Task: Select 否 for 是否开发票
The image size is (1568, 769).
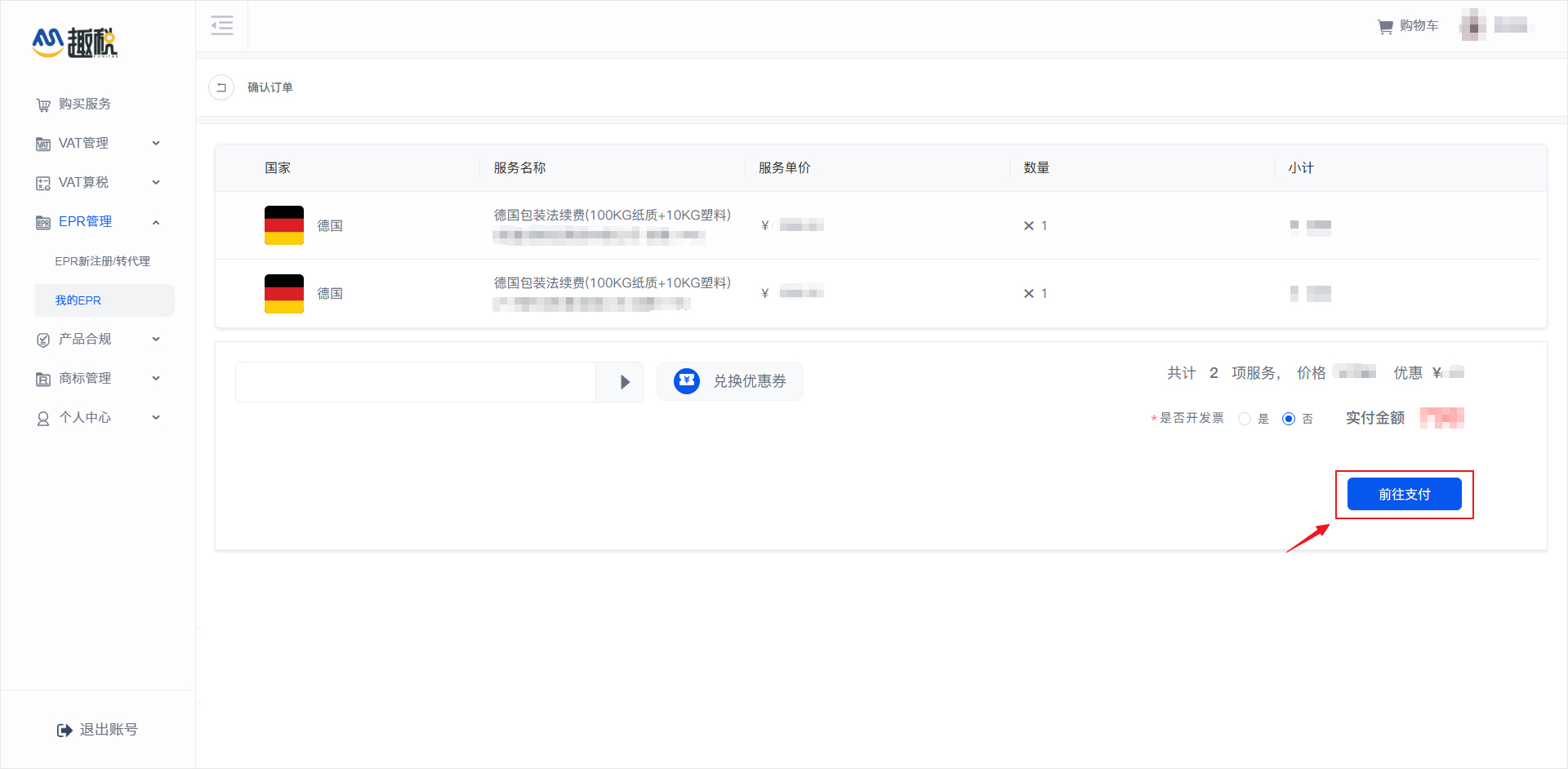Action: [1289, 418]
